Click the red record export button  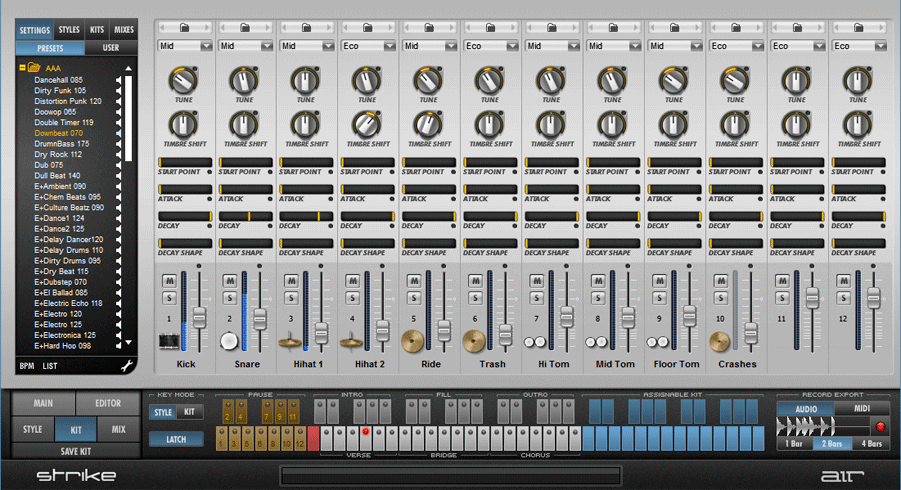(x=880, y=427)
